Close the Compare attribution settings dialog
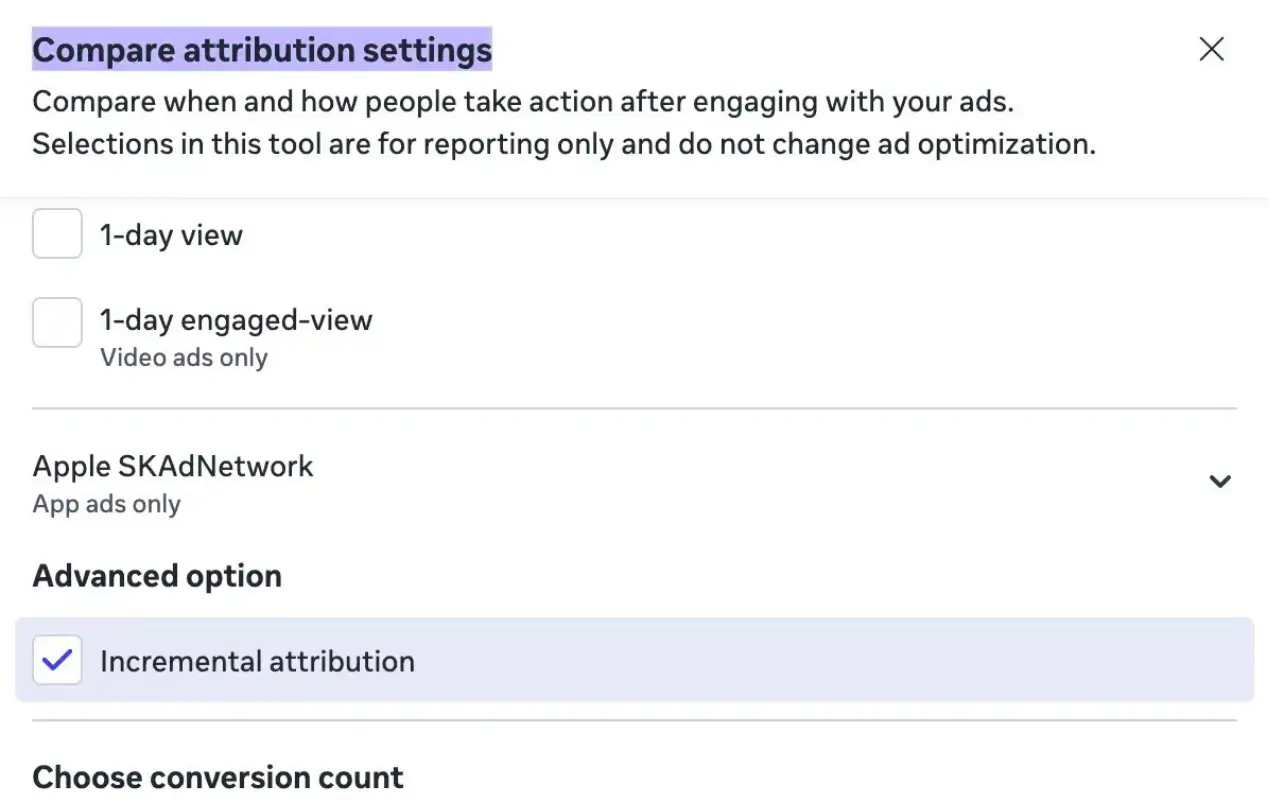Image resolution: width=1270 pixels, height=800 pixels. pos(1211,48)
